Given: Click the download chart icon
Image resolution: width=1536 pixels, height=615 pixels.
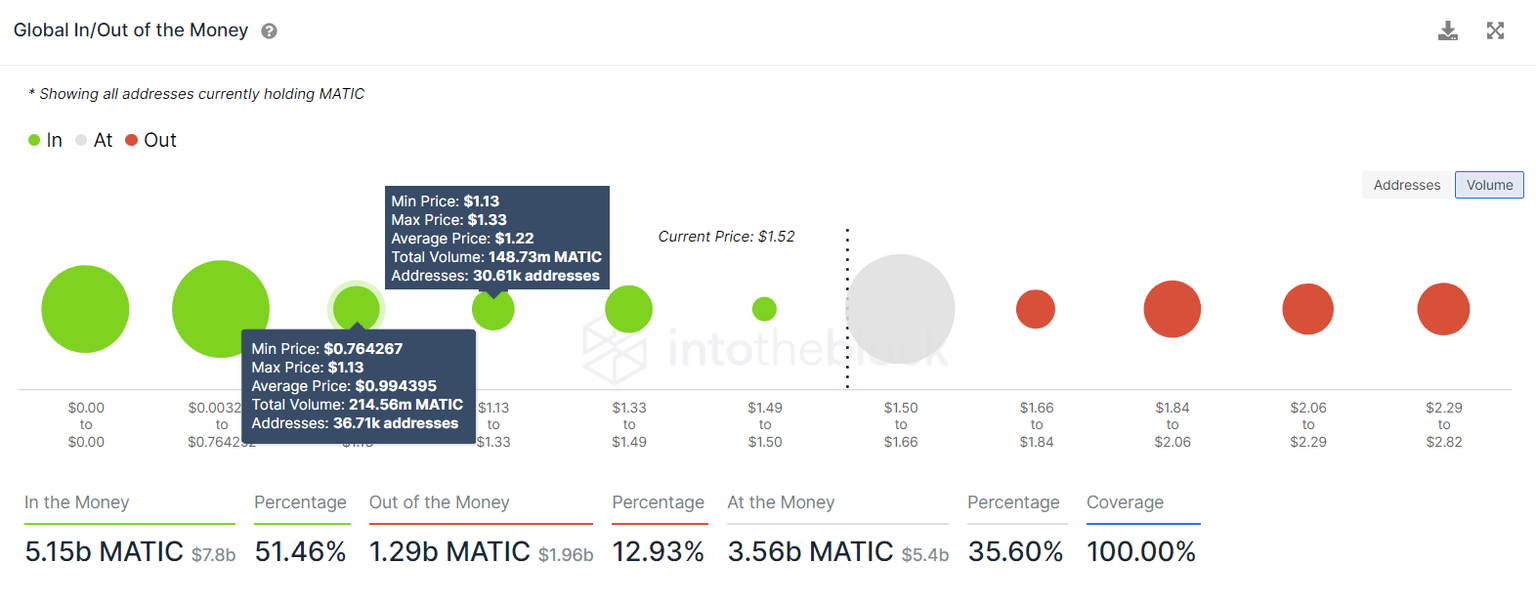Looking at the screenshot, I should tap(1447, 31).
